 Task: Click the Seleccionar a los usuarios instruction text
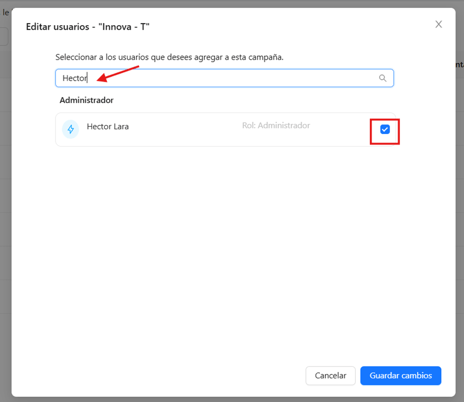pos(169,57)
